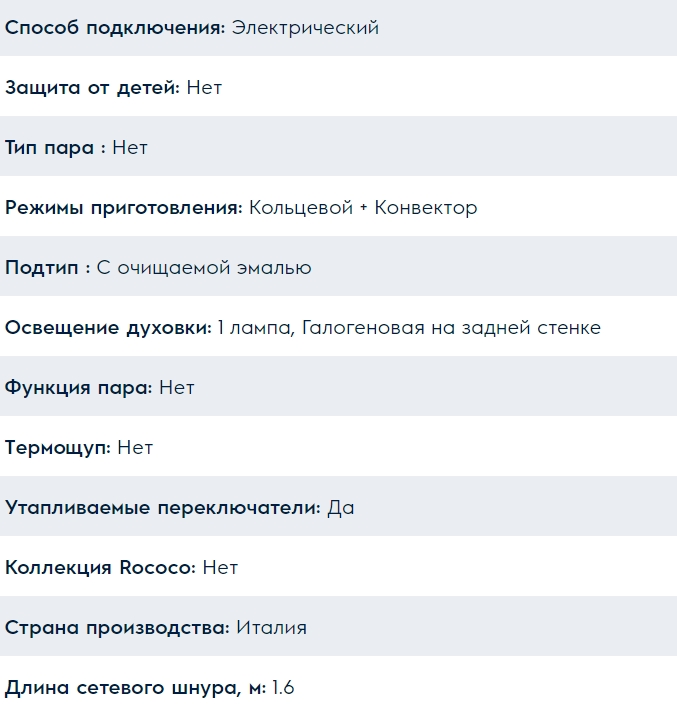Click the 'Подтип' label
677x712 pixels.
click(x=47, y=268)
